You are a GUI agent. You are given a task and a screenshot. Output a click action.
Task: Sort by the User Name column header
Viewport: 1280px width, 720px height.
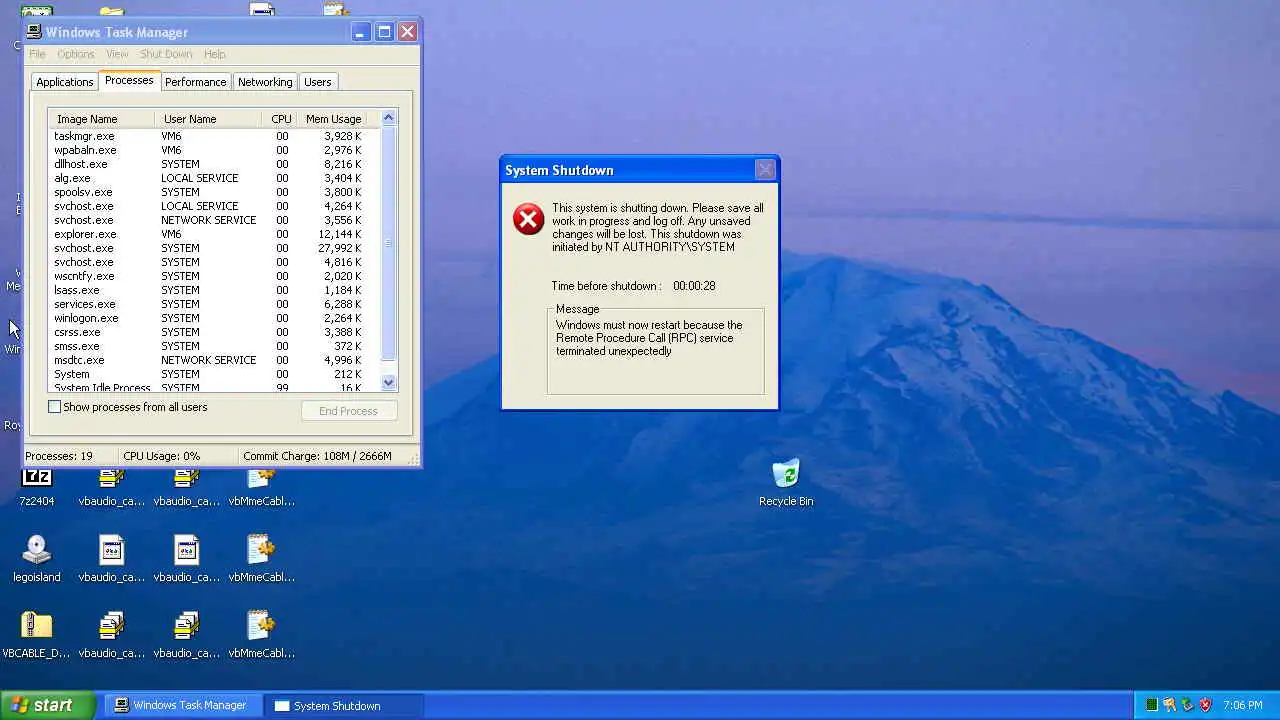point(209,119)
